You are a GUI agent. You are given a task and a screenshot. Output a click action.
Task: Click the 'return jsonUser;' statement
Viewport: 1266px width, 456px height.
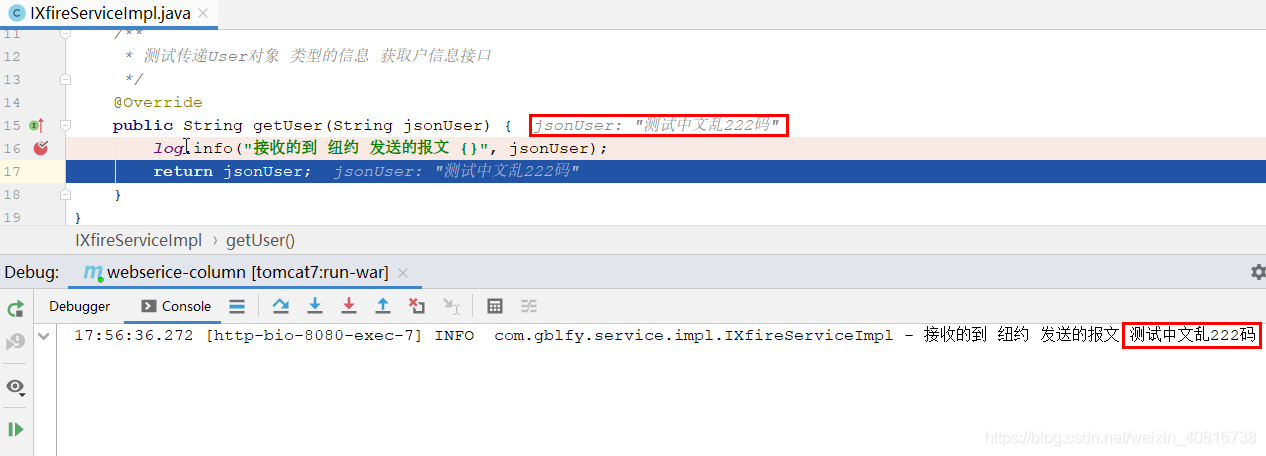point(232,171)
